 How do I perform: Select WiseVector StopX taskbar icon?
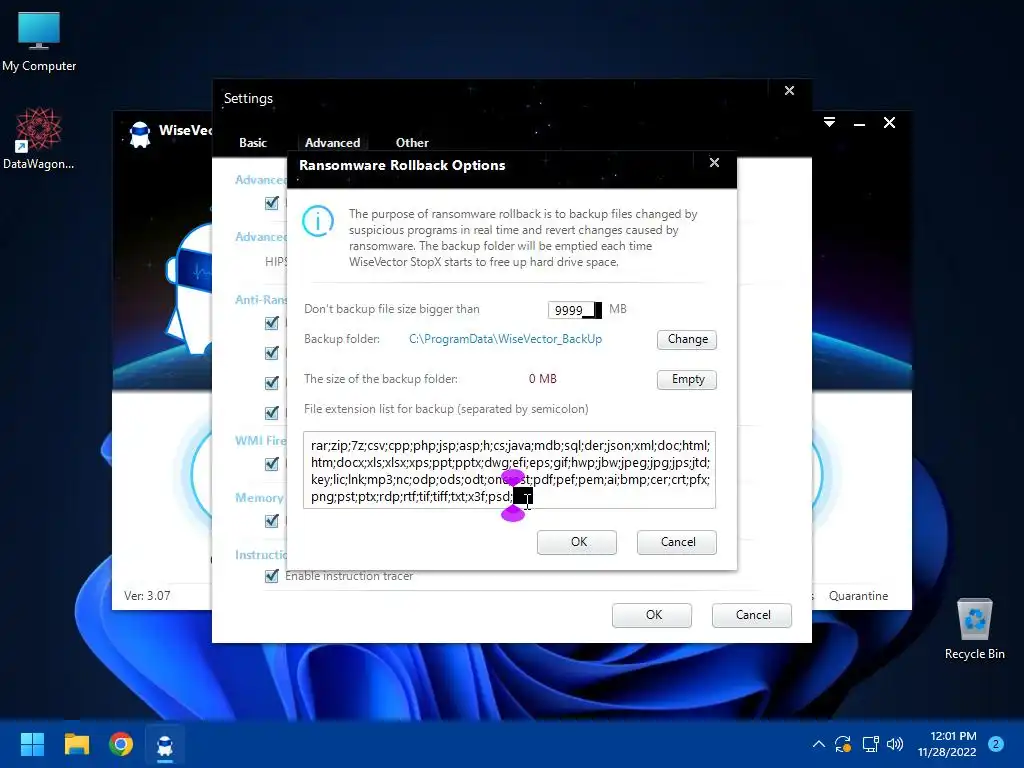(x=165, y=744)
